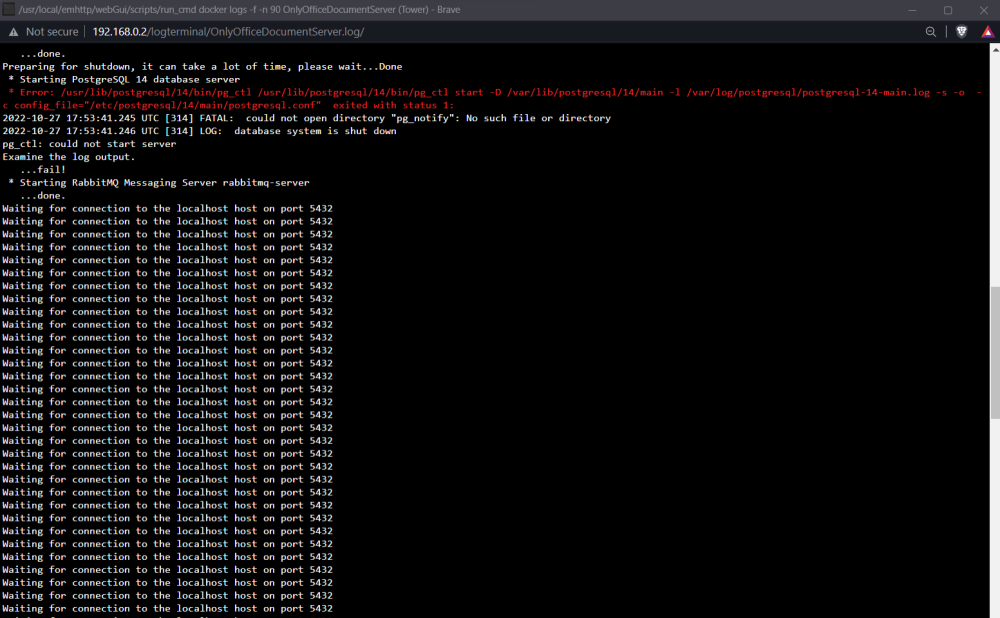Click 'pg_ctl: could not start server' line

(x=89, y=144)
